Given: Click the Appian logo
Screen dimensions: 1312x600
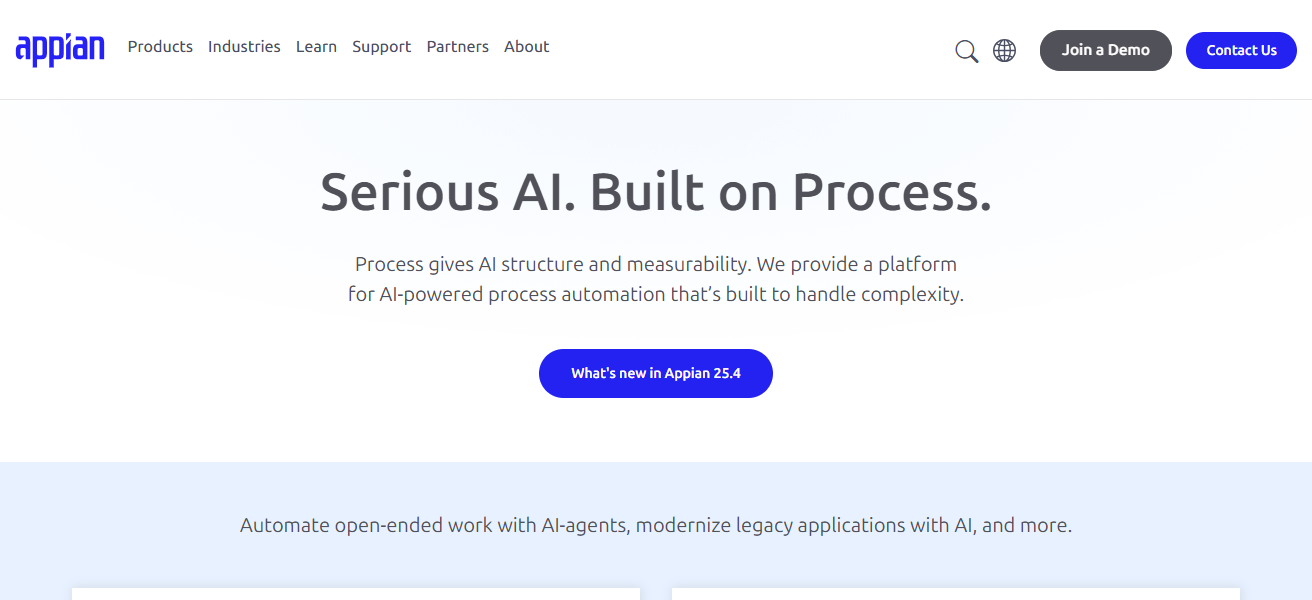Looking at the screenshot, I should coord(60,49).
